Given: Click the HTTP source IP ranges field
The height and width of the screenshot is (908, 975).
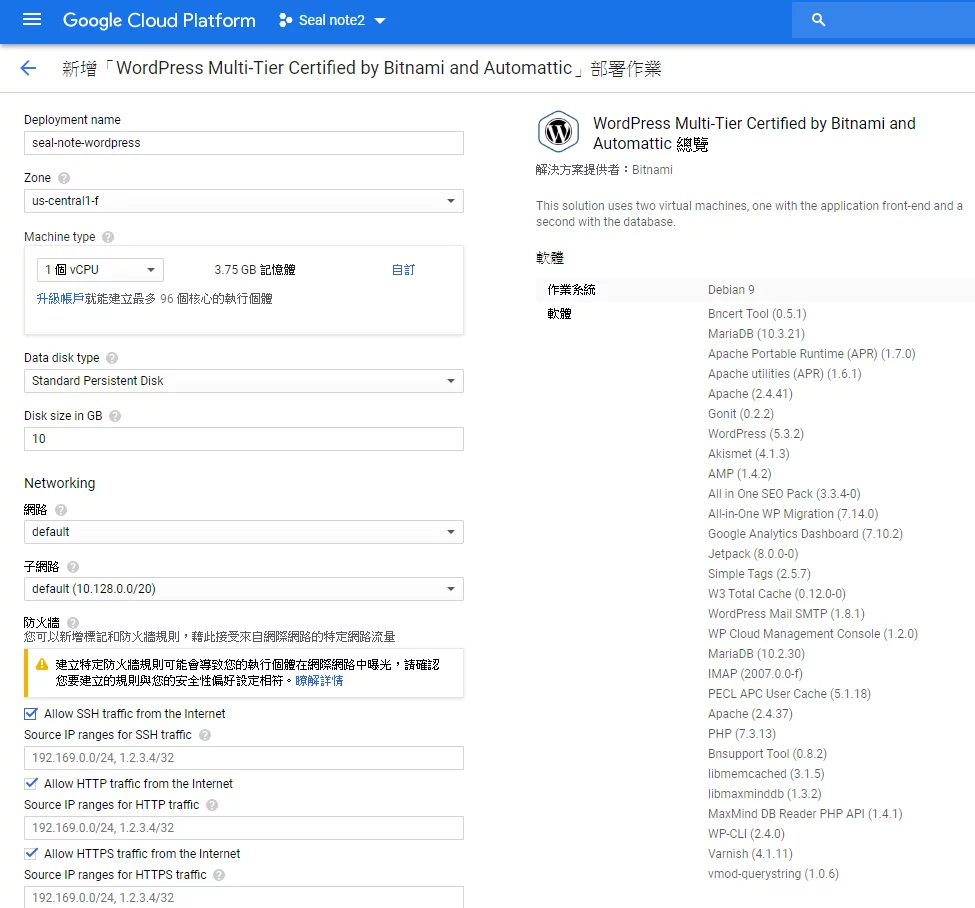Looking at the screenshot, I should (x=244, y=828).
